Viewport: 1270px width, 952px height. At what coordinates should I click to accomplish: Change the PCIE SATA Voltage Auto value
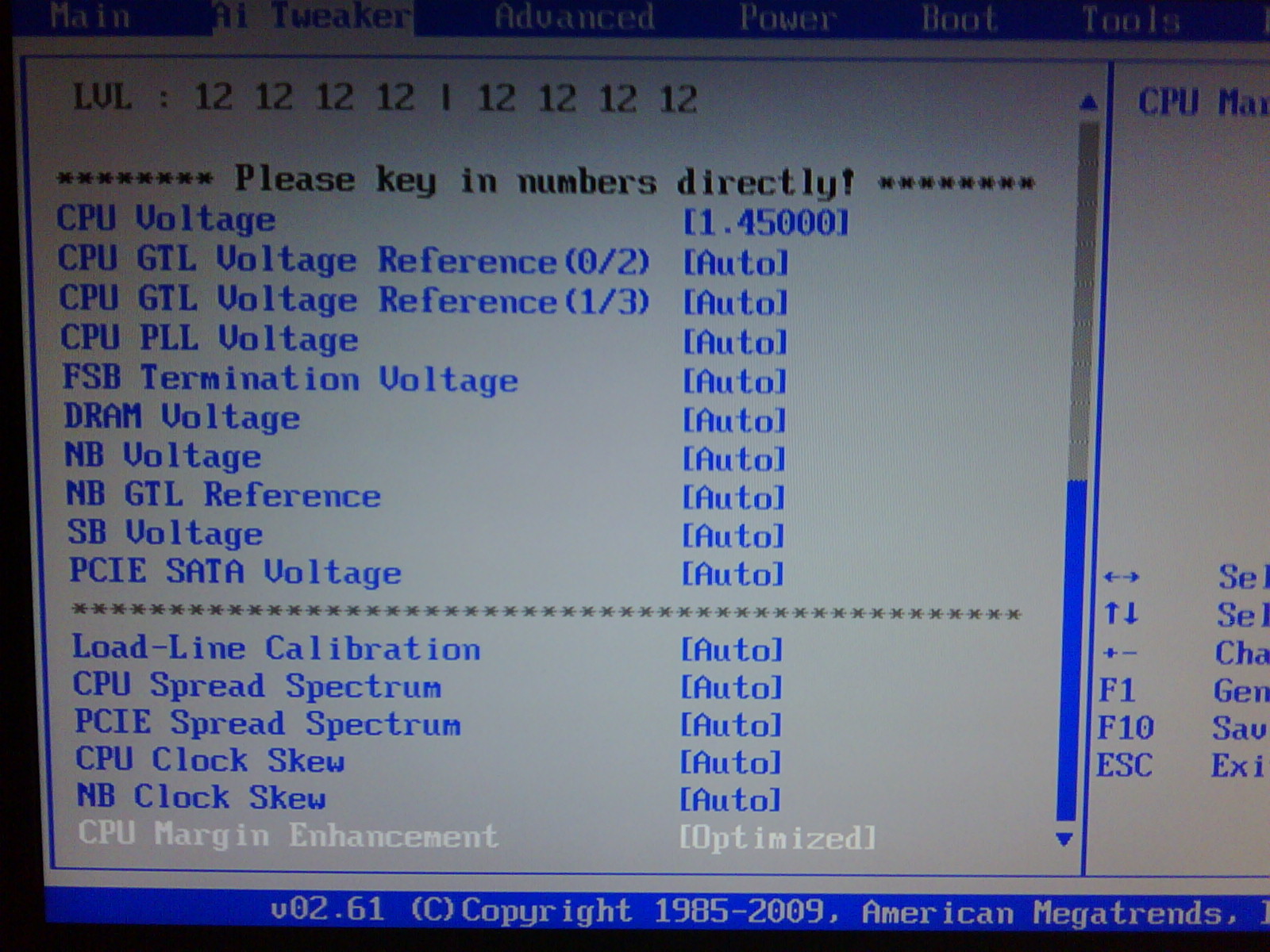coord(733,573)
